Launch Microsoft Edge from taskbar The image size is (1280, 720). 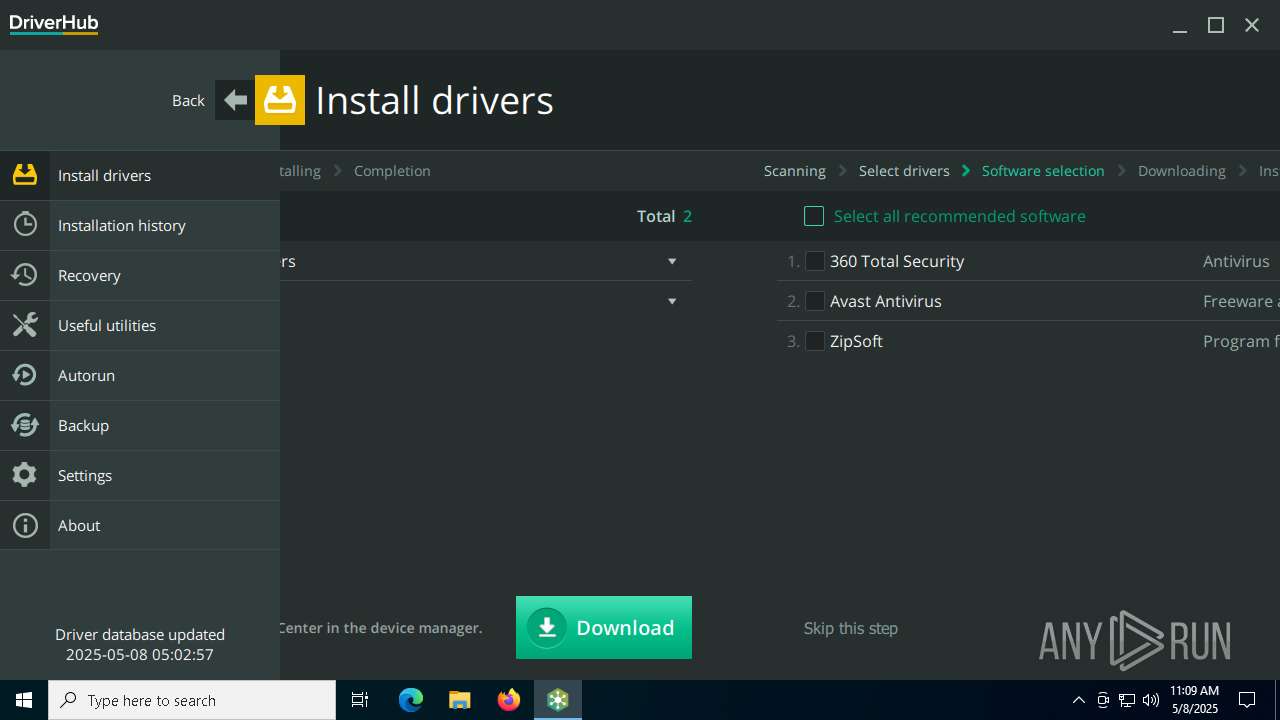411,700
